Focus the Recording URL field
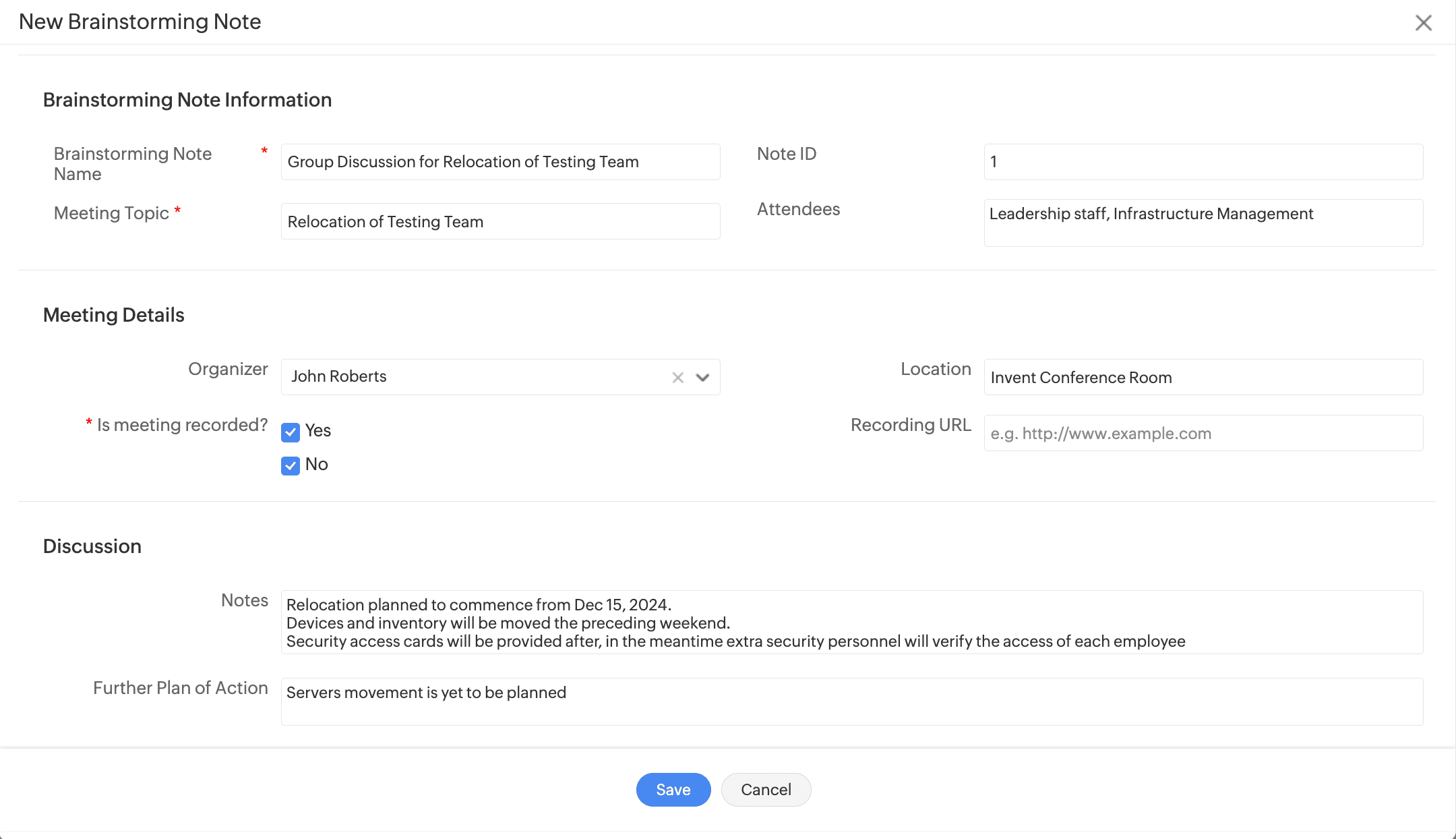Image resolution: width=1456 pixels, height=839 pixels. click(x=1203, y=434)
